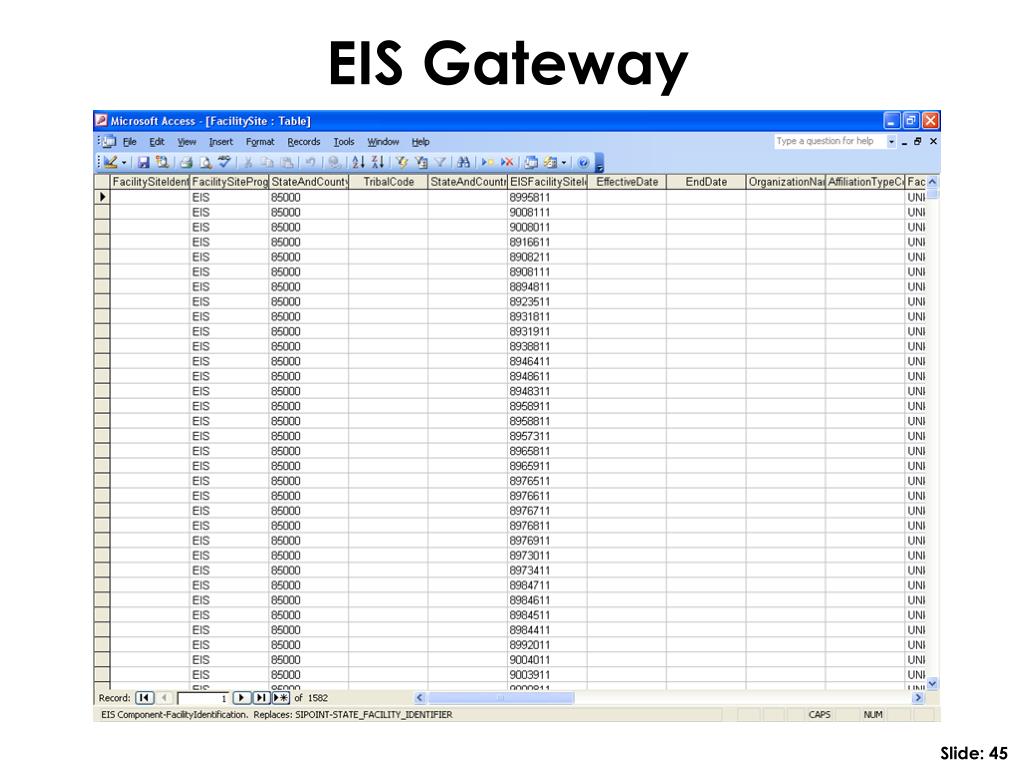Click the File Search icon

click(162, 162)
